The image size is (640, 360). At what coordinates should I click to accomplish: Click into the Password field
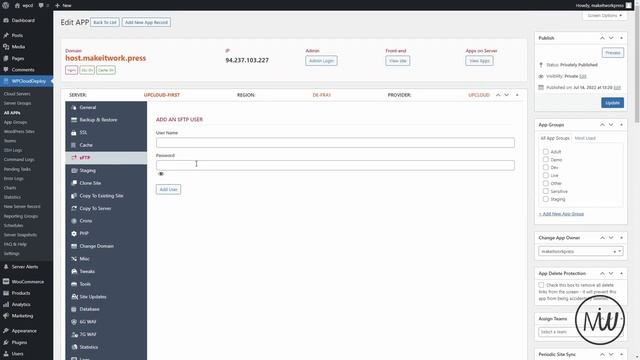(x=335, y=165)
